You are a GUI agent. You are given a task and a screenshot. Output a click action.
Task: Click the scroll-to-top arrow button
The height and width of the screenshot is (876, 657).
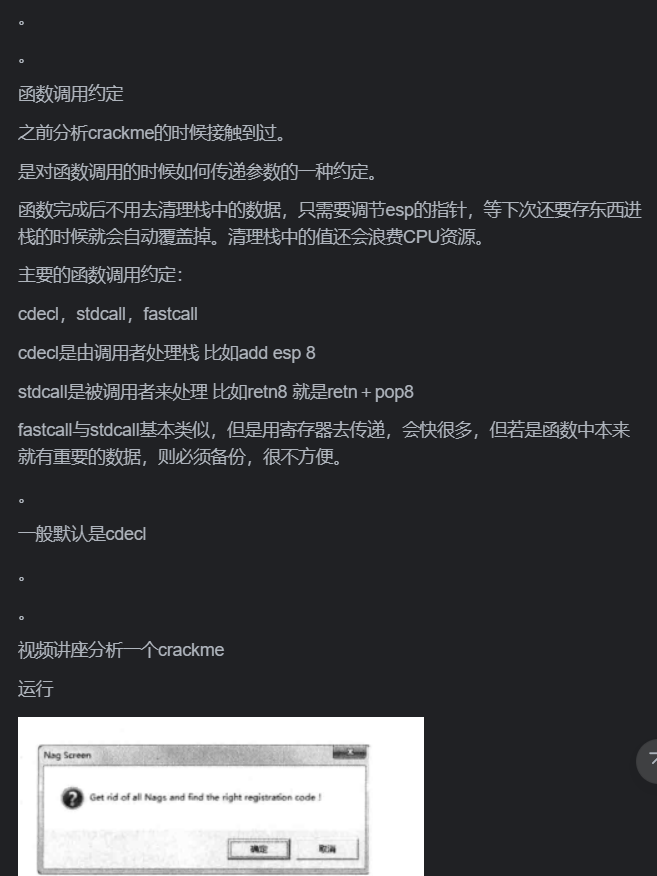tap(648, 761)
